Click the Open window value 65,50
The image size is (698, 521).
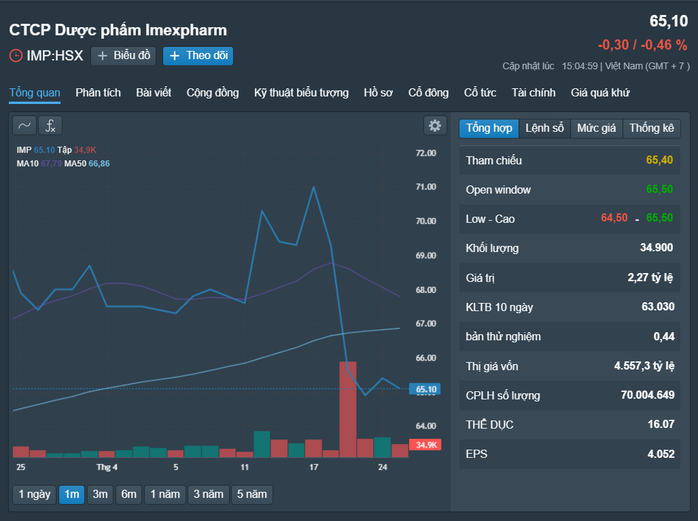[x=659, y=189]
